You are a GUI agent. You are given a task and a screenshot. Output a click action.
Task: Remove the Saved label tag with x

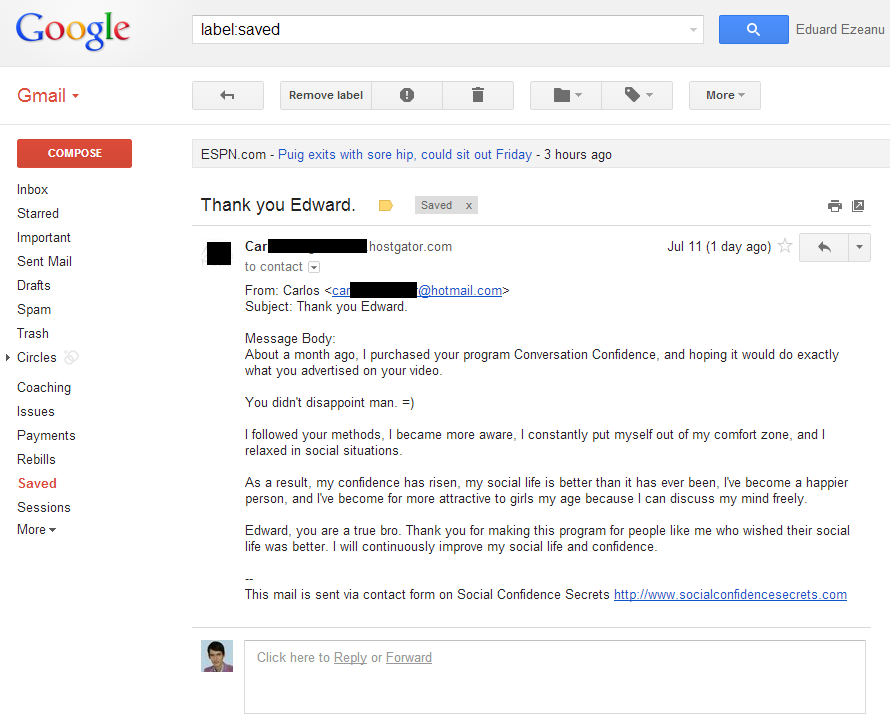tap(469, 205)
